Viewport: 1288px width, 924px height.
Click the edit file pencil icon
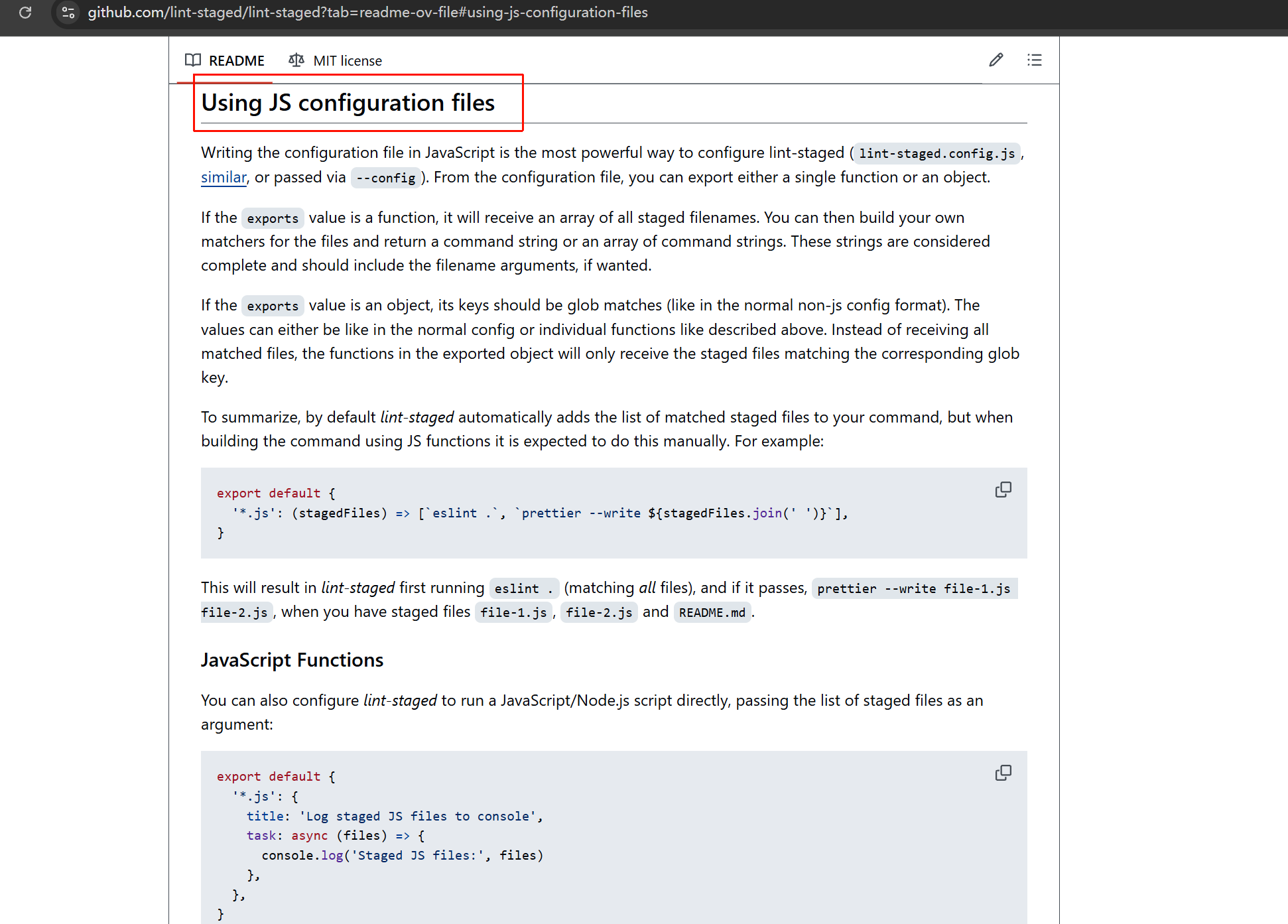996,60
